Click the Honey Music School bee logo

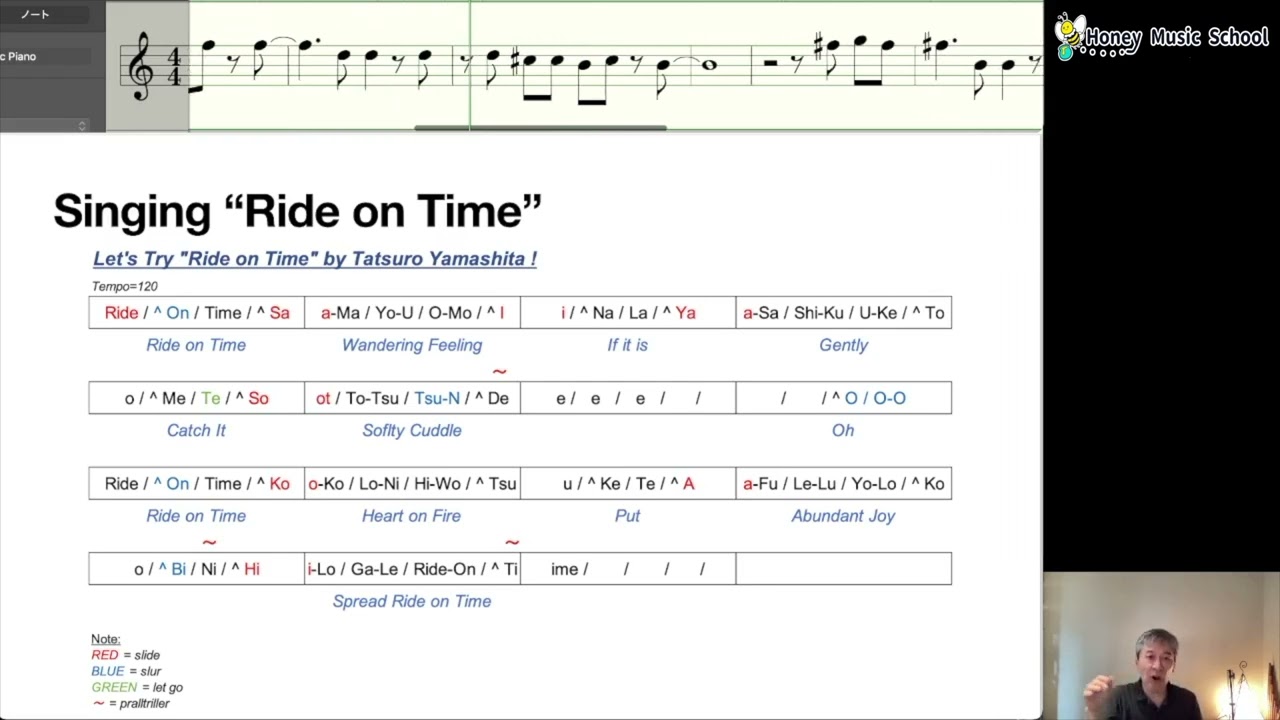click(1070, 36)
